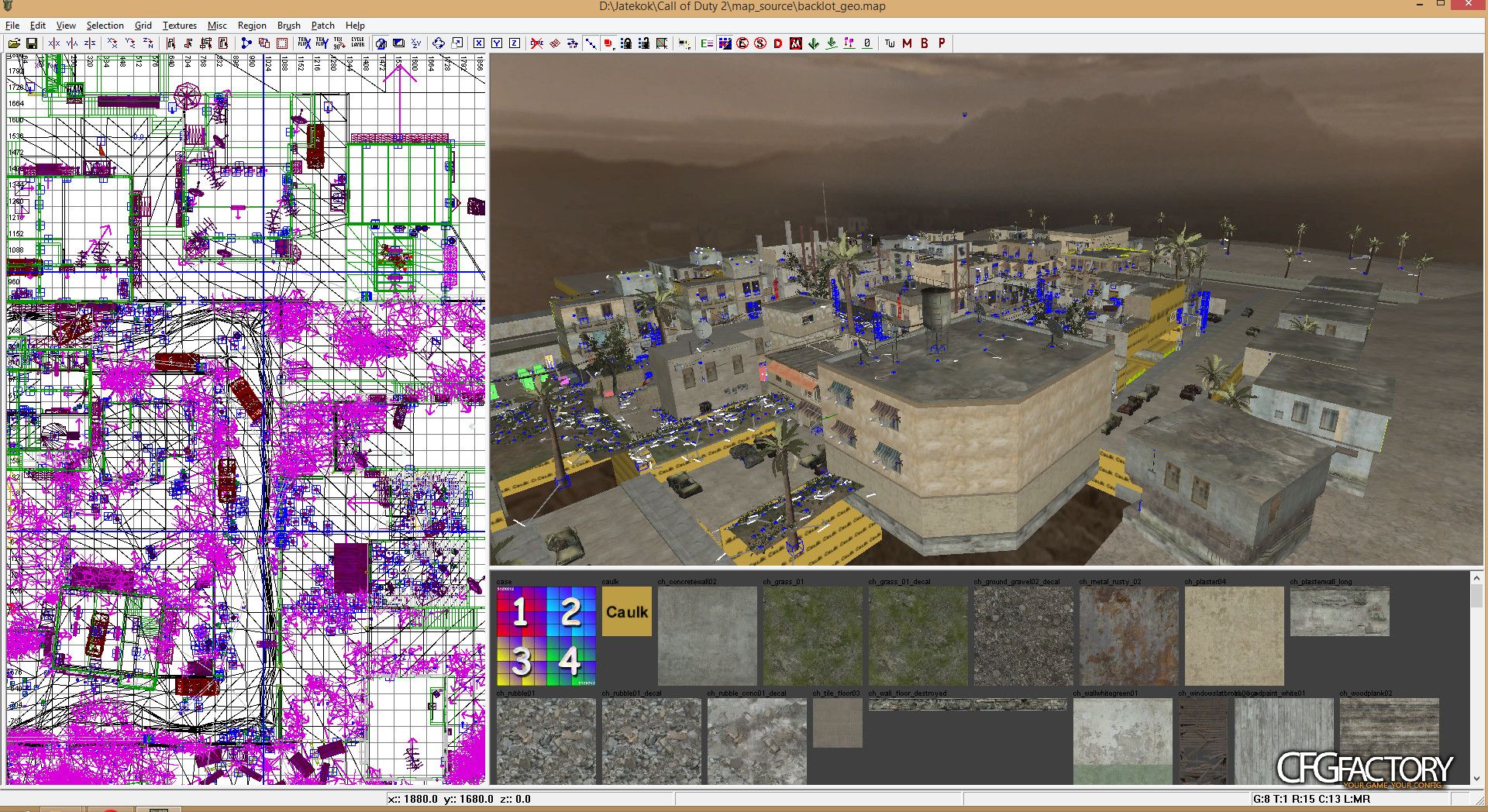Click the blue diagonal line tool icon

tap(591, 43)
